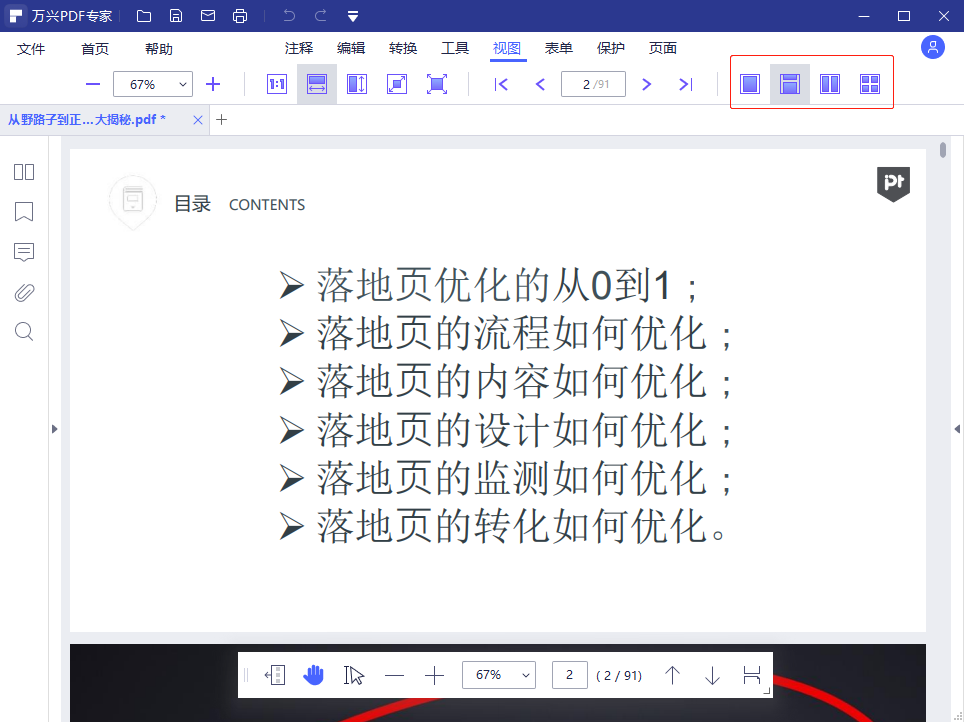Toggle two-page facing view mode
The image size is (964, 722).
coord(830,84)
